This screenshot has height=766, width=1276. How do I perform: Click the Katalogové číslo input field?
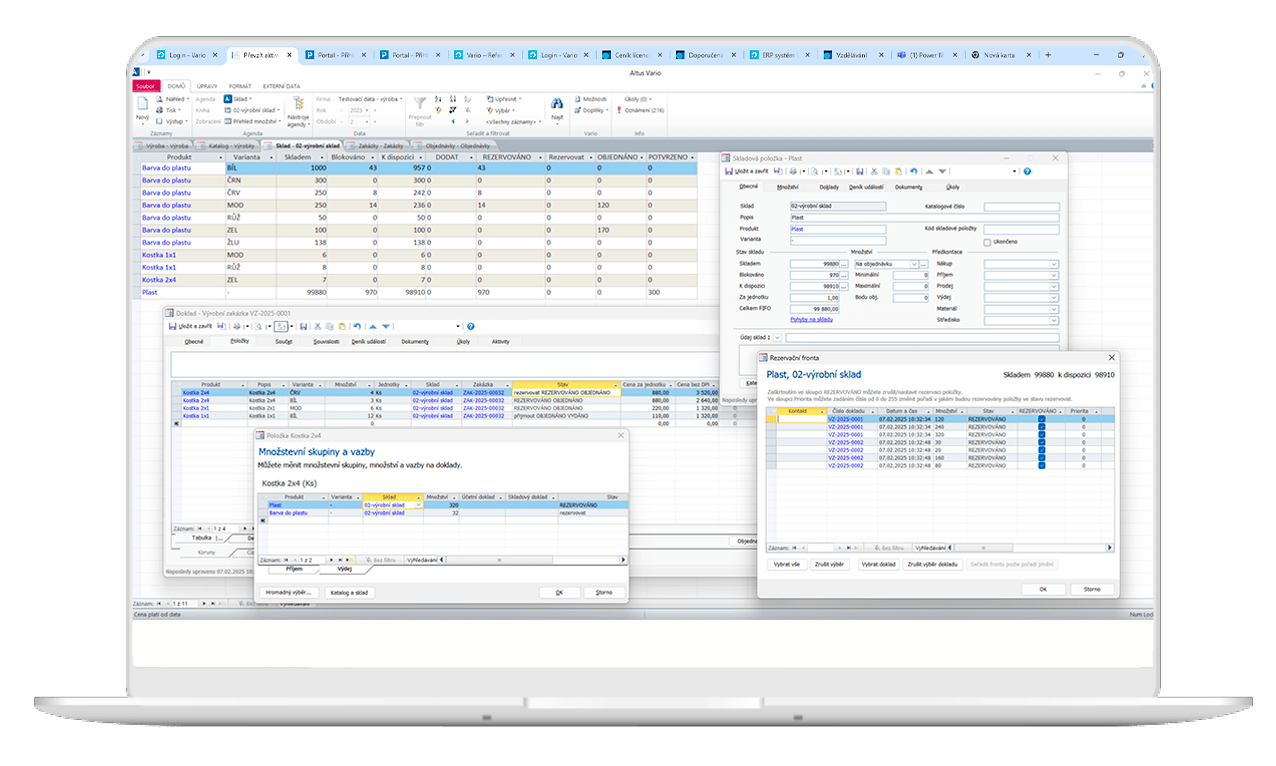[1021, 206]
